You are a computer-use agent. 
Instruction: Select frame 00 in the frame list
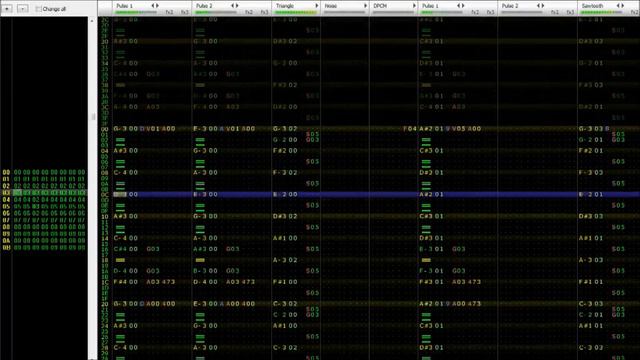(x=6, y=172)
